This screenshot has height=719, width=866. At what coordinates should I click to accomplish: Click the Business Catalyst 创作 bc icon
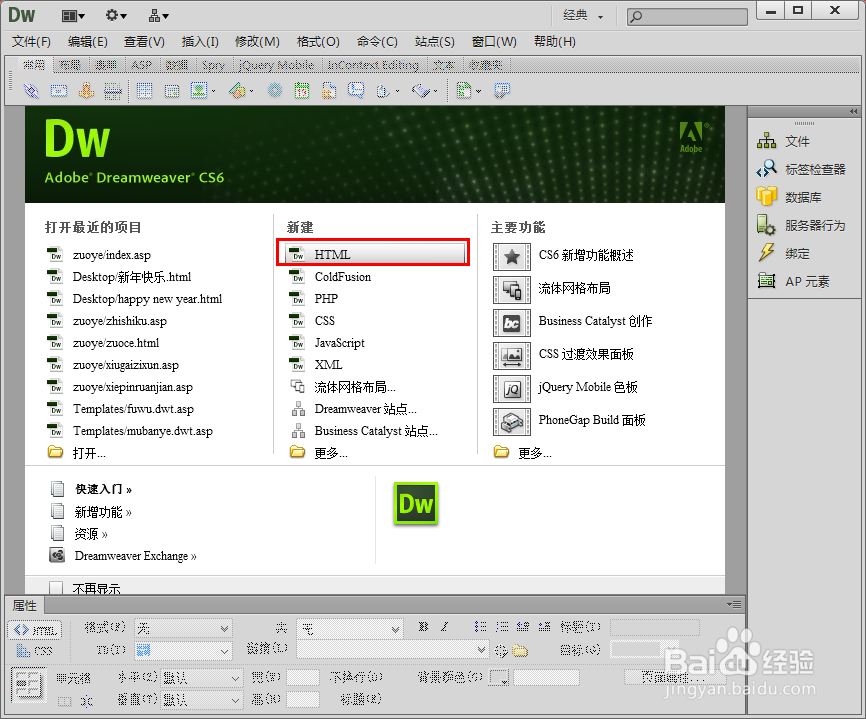tap(512, 323)
